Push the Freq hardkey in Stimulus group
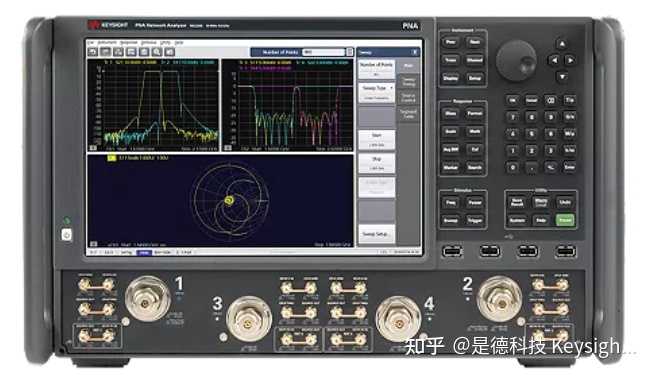The height and width of the screenshot is (378, 653). coord(450,203)
